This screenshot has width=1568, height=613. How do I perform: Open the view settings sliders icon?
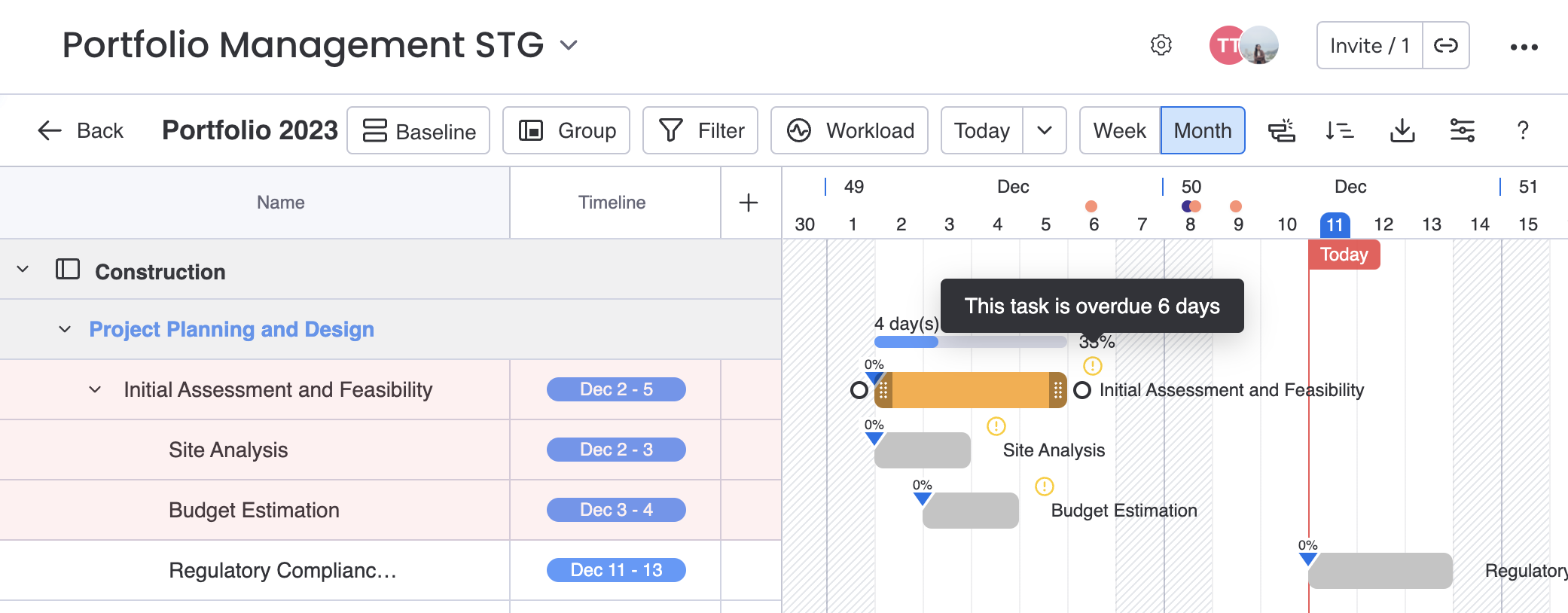[x=1462, y=130]
